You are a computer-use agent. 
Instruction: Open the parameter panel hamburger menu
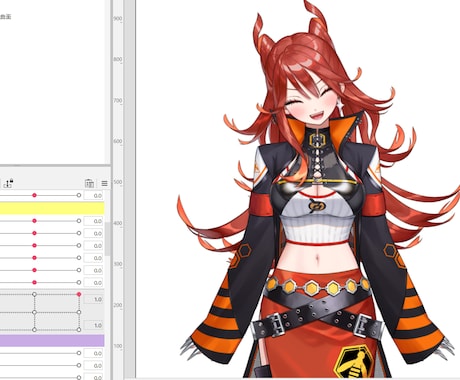pos(104,183)
